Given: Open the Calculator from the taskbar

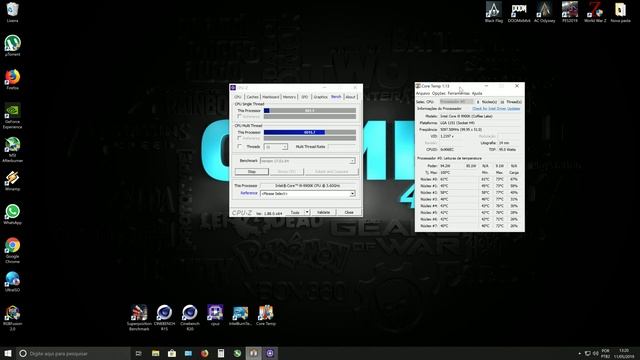Looking at the screenshot, I should click(221, 353).
